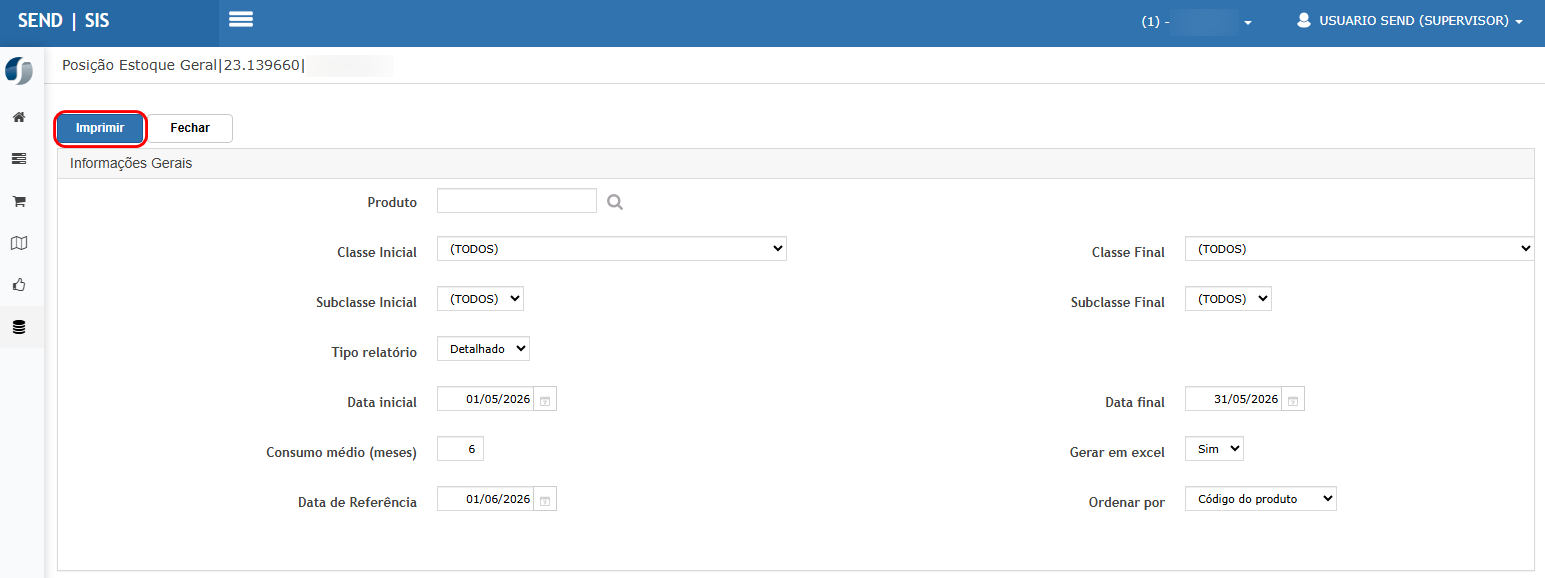Click the SEND | SIS brand link
The image size is (1545, 578).
(64, 20)
